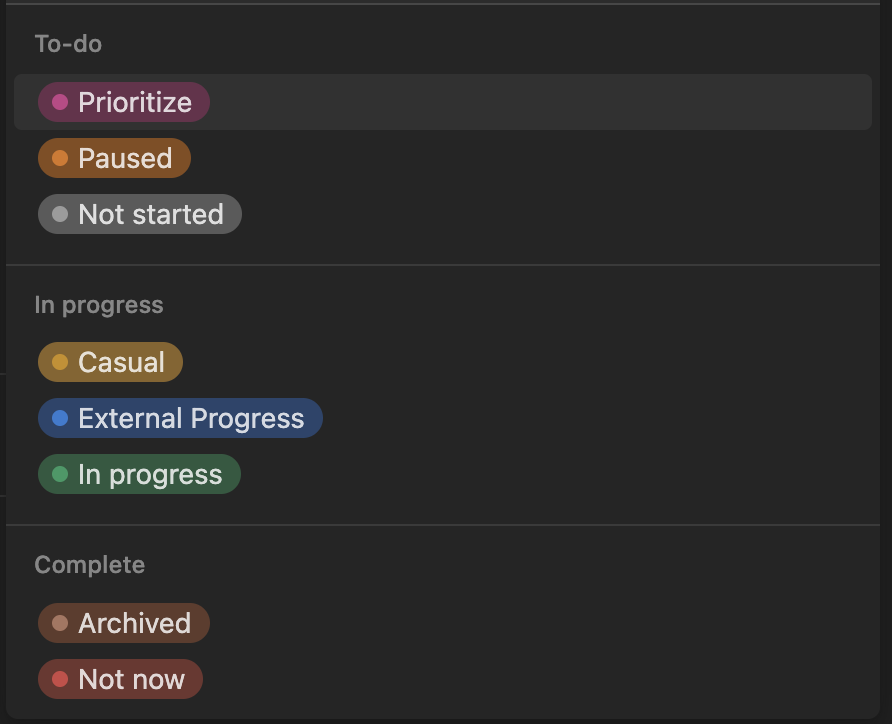Click the blue dot in External Progress

(x=60, y=418)
